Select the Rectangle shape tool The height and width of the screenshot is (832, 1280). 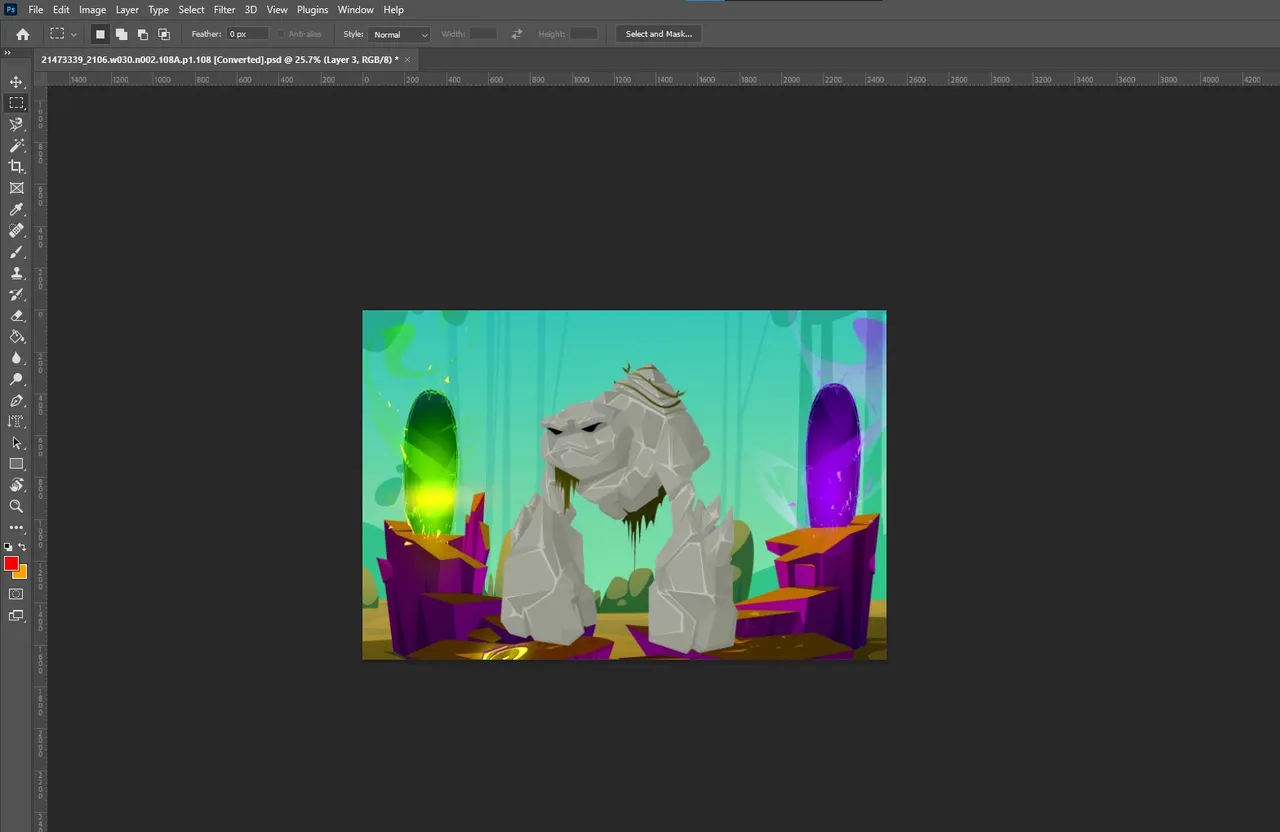pyautogui.click(x=16, y=464)
